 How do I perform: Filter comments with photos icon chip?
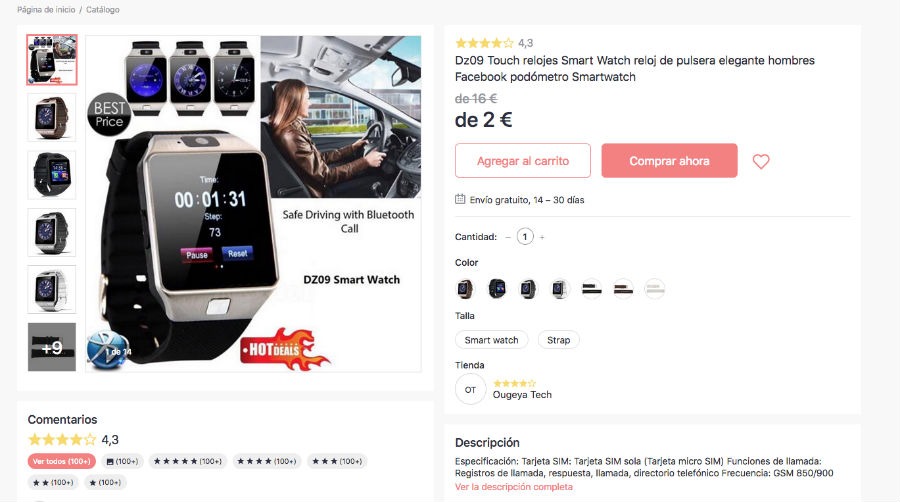click(x=122, y=461)
